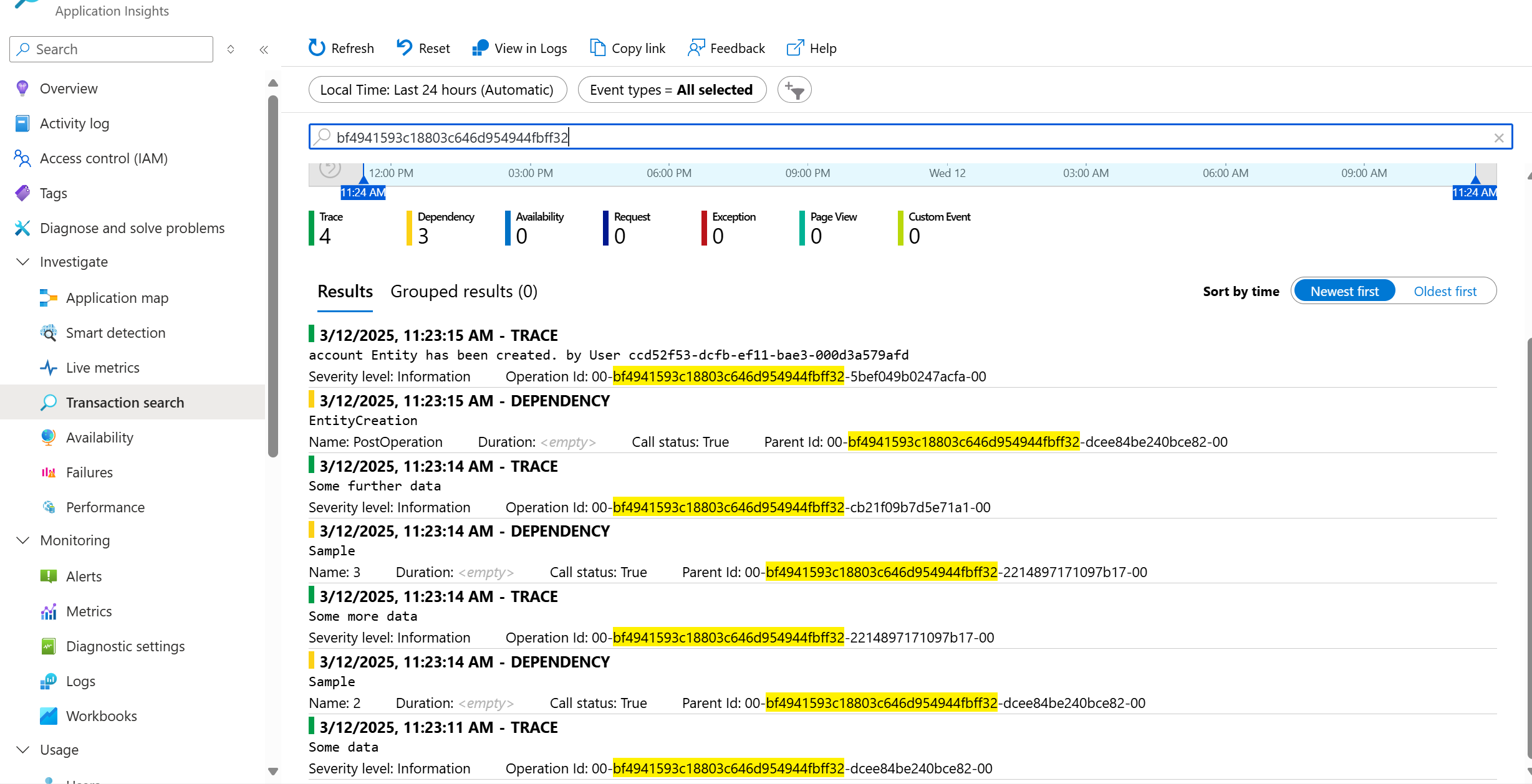Open Failures page

click(x=89, y=472)
